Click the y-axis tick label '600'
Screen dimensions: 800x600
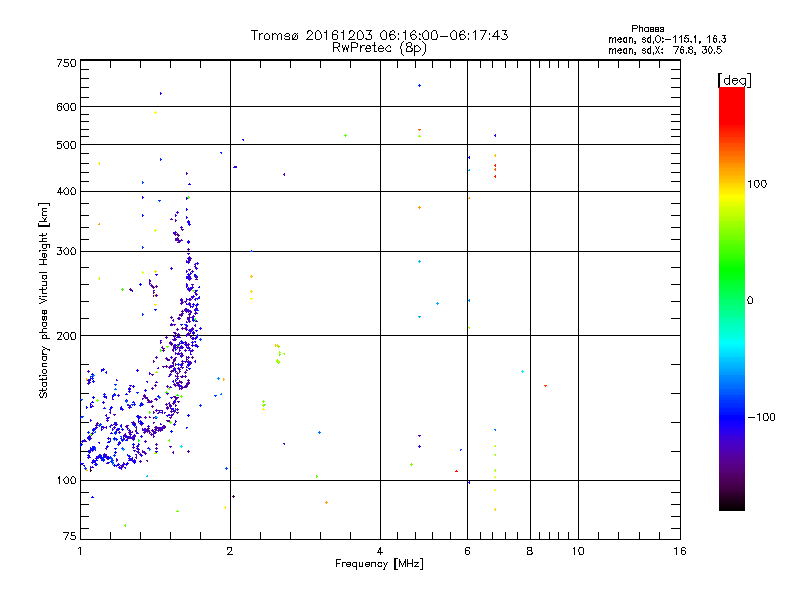coord(66,107)
